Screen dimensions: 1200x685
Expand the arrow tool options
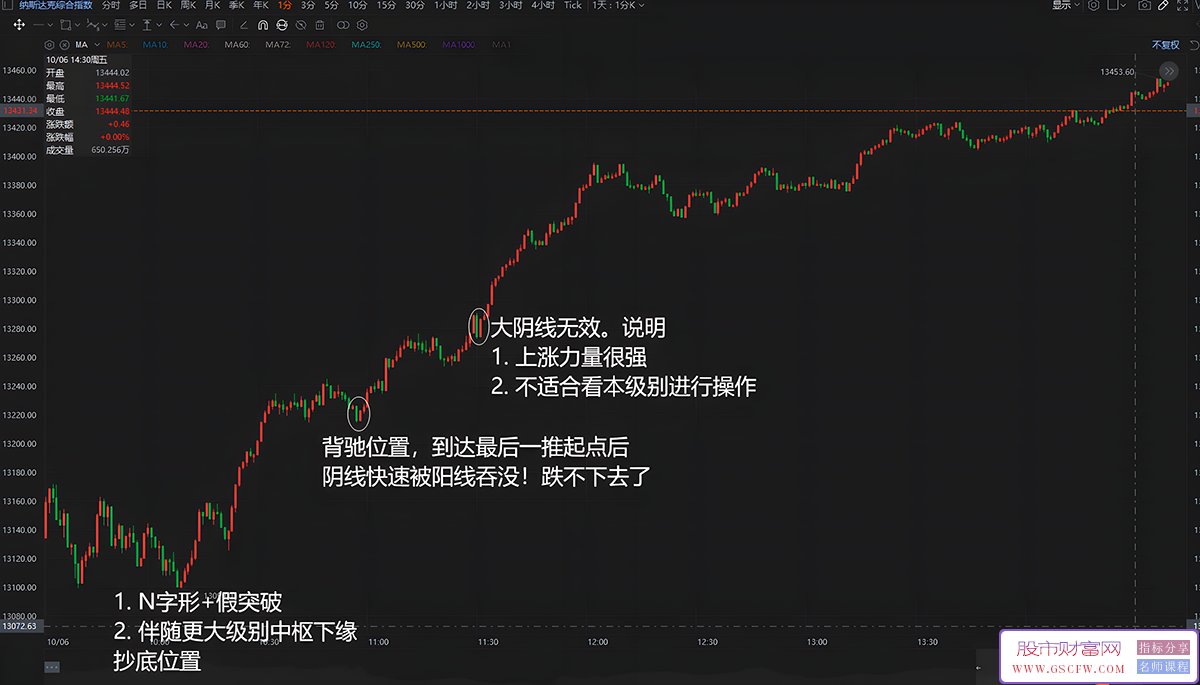186,24
